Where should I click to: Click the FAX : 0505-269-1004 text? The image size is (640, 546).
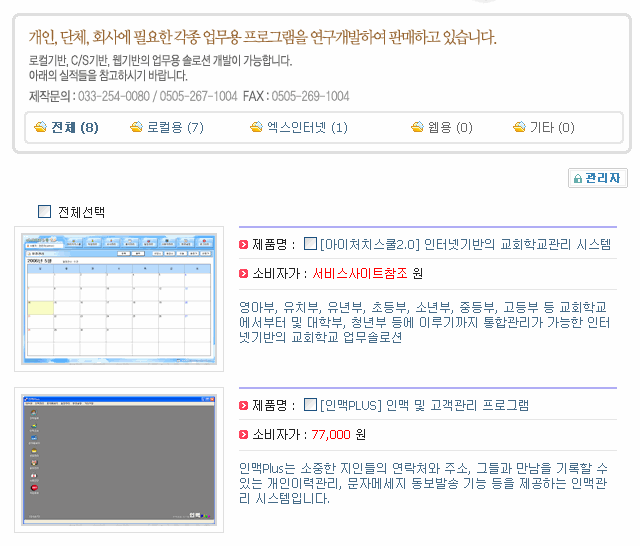click(x=296, y=96)
